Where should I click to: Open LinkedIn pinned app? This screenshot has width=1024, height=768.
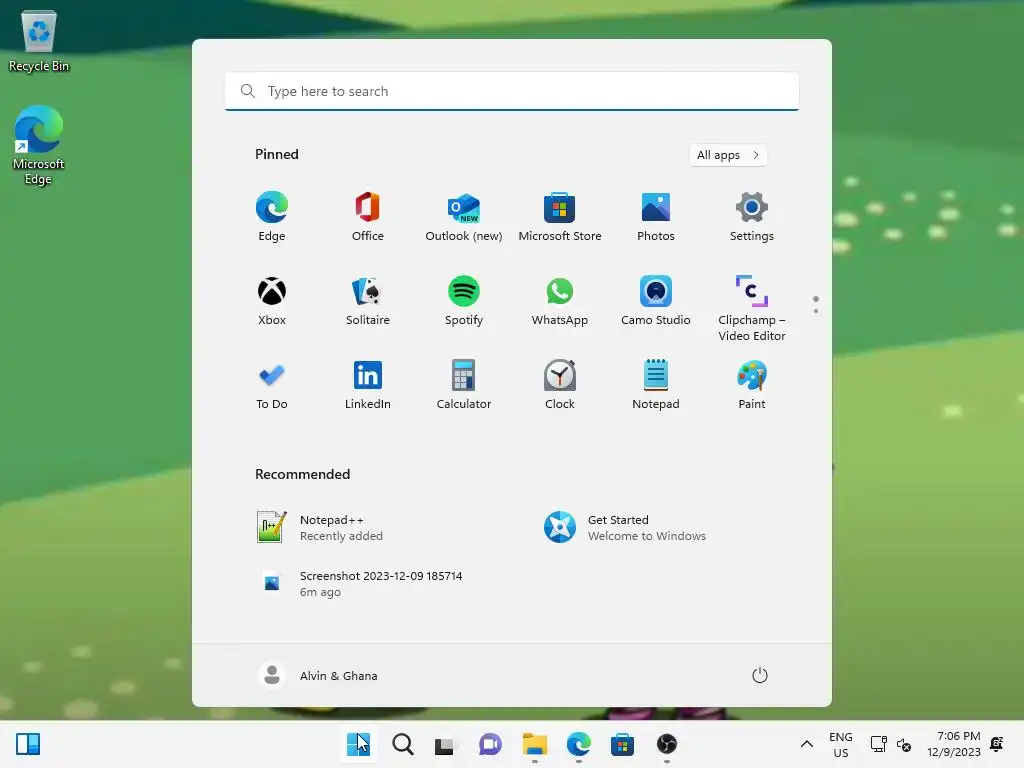(368, 385)
